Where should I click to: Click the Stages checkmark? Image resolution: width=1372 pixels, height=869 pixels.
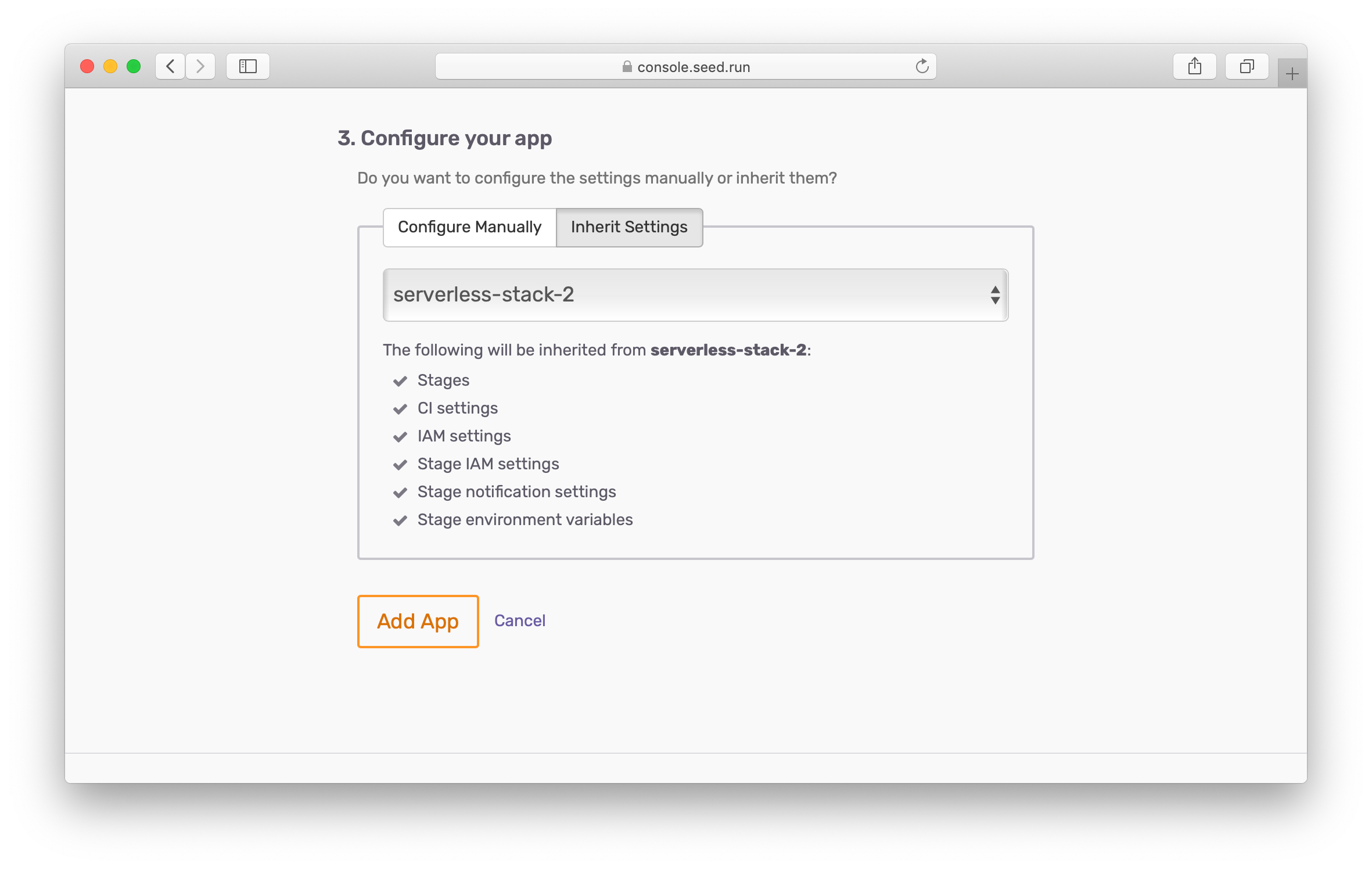coord(400,381)
